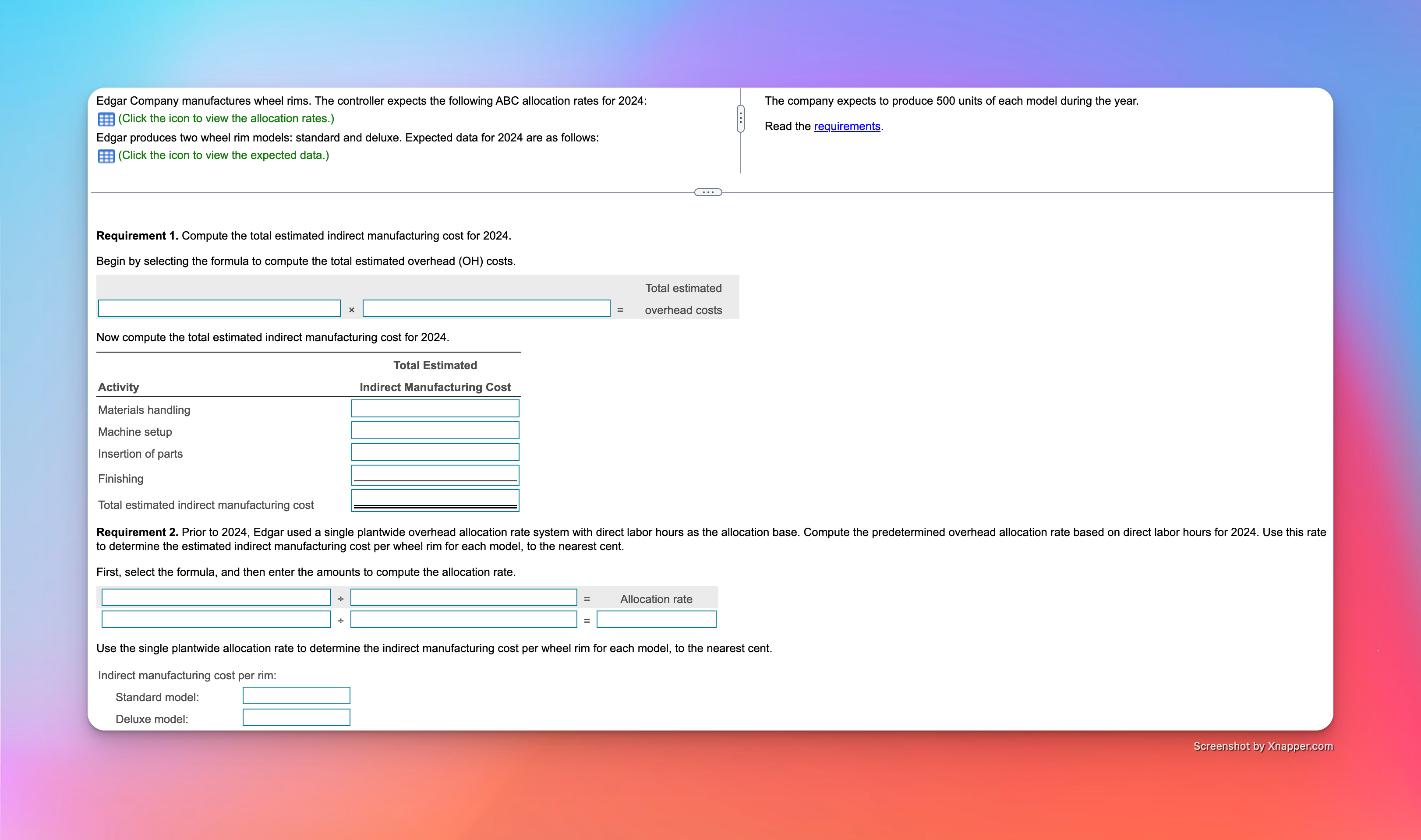
Task: Click the Finishing cost input field
Action: point(435,474)
